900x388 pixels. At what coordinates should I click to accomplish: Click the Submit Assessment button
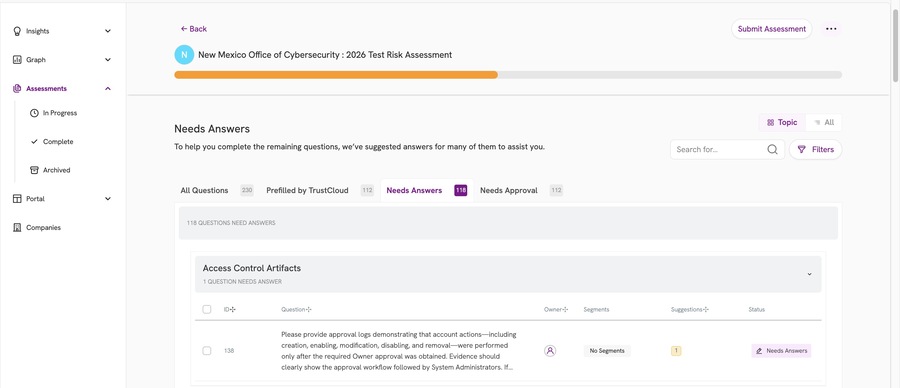[x=771, y=29]
